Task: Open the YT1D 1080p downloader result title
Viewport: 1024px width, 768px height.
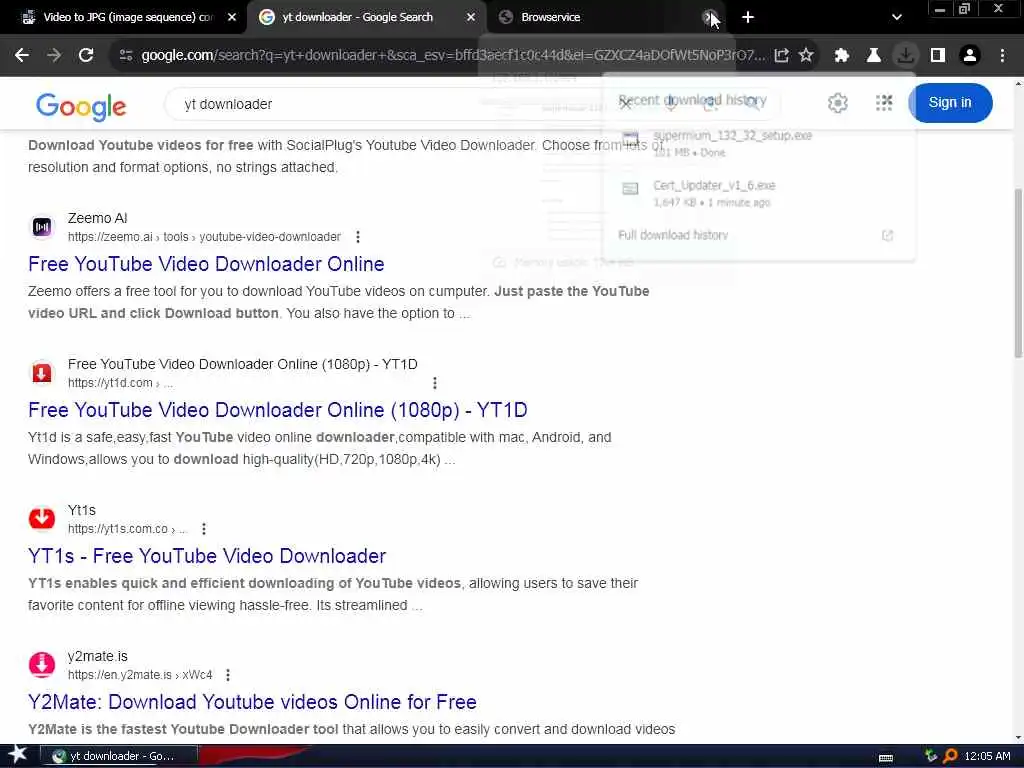Action: [x=278, y=410]
